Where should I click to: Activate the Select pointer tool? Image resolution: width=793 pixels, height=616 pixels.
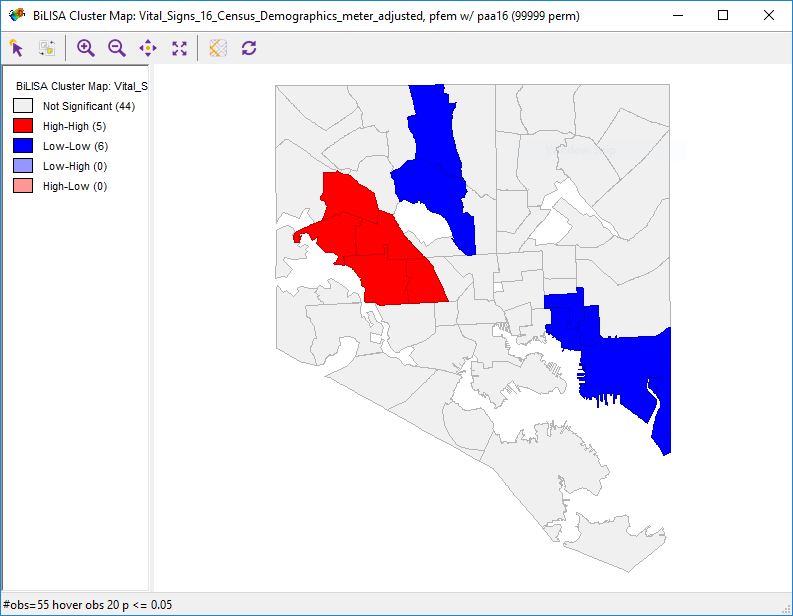point(17,48)
